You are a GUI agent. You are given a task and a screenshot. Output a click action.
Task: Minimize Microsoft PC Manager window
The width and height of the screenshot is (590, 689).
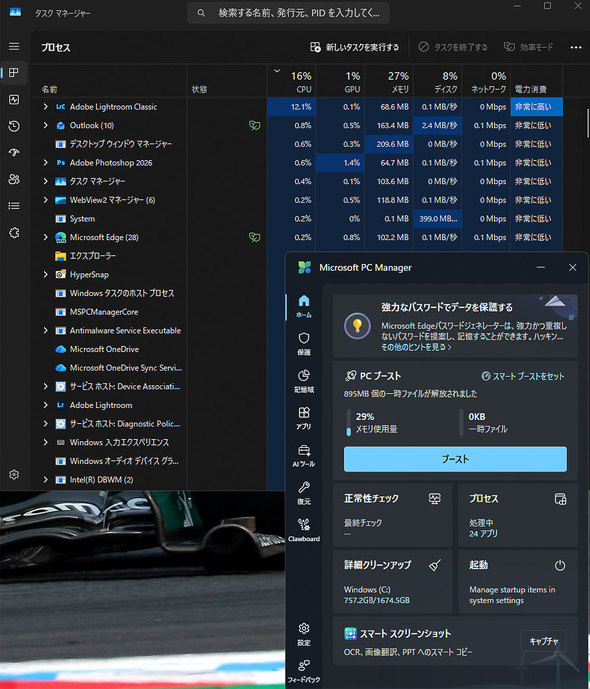pyautogui.click(x=541, y=267)
